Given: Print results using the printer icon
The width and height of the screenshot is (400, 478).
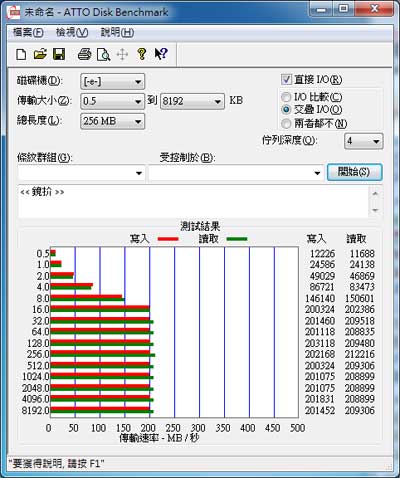Looking at the screenshot, I should click(84, 54).
